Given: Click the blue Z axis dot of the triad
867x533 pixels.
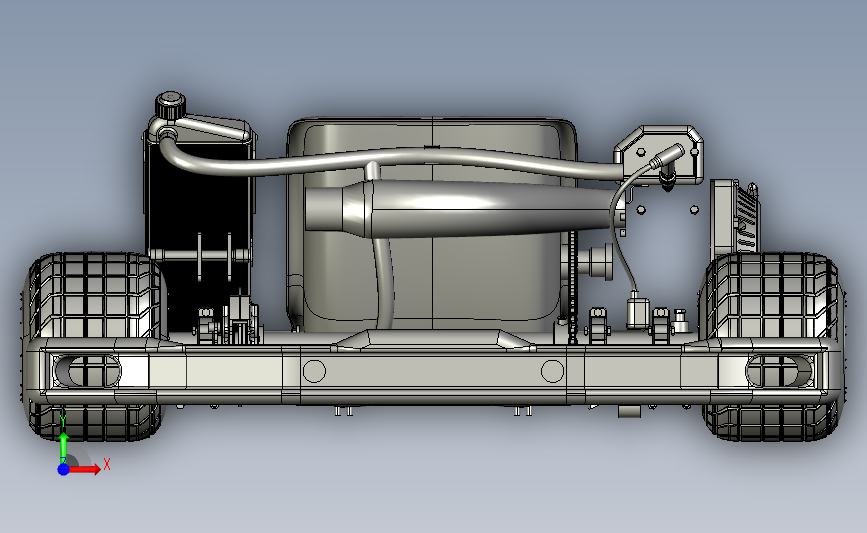Looking at the screenshot, I should pyautogui.click(x=64, y=469).
